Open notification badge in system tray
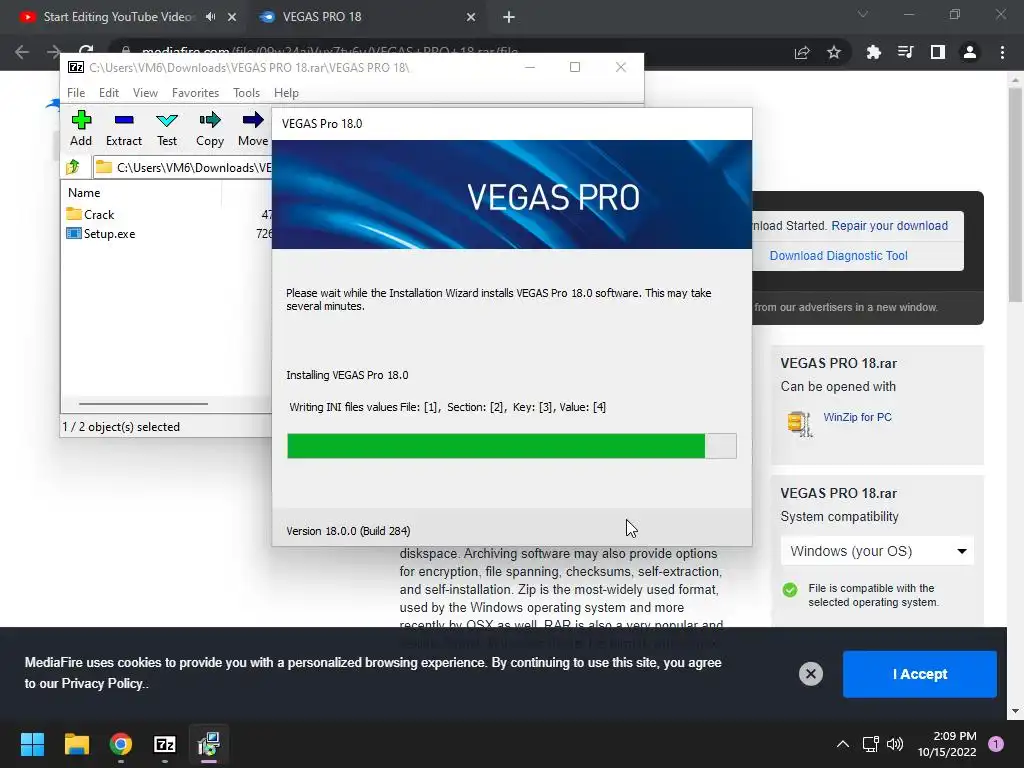This screenshot has height=768, width=1024. click(996, 744)
